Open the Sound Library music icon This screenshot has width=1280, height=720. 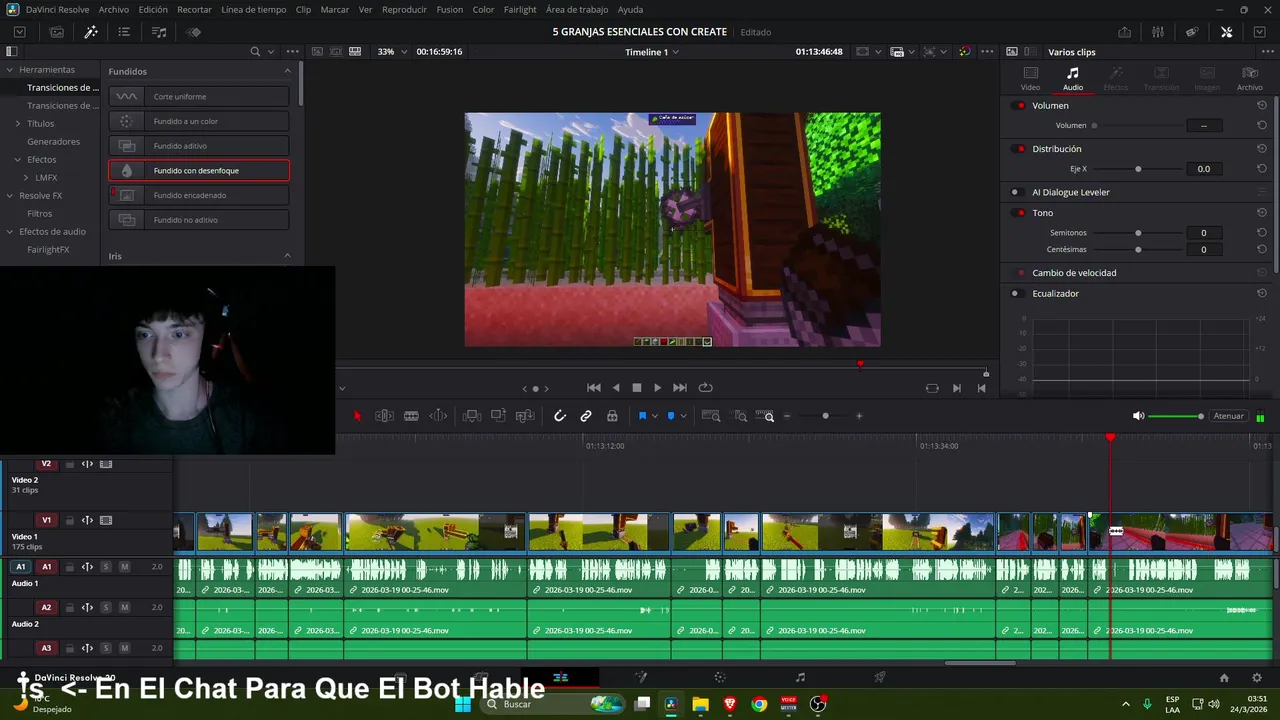[x=159, y=32]
